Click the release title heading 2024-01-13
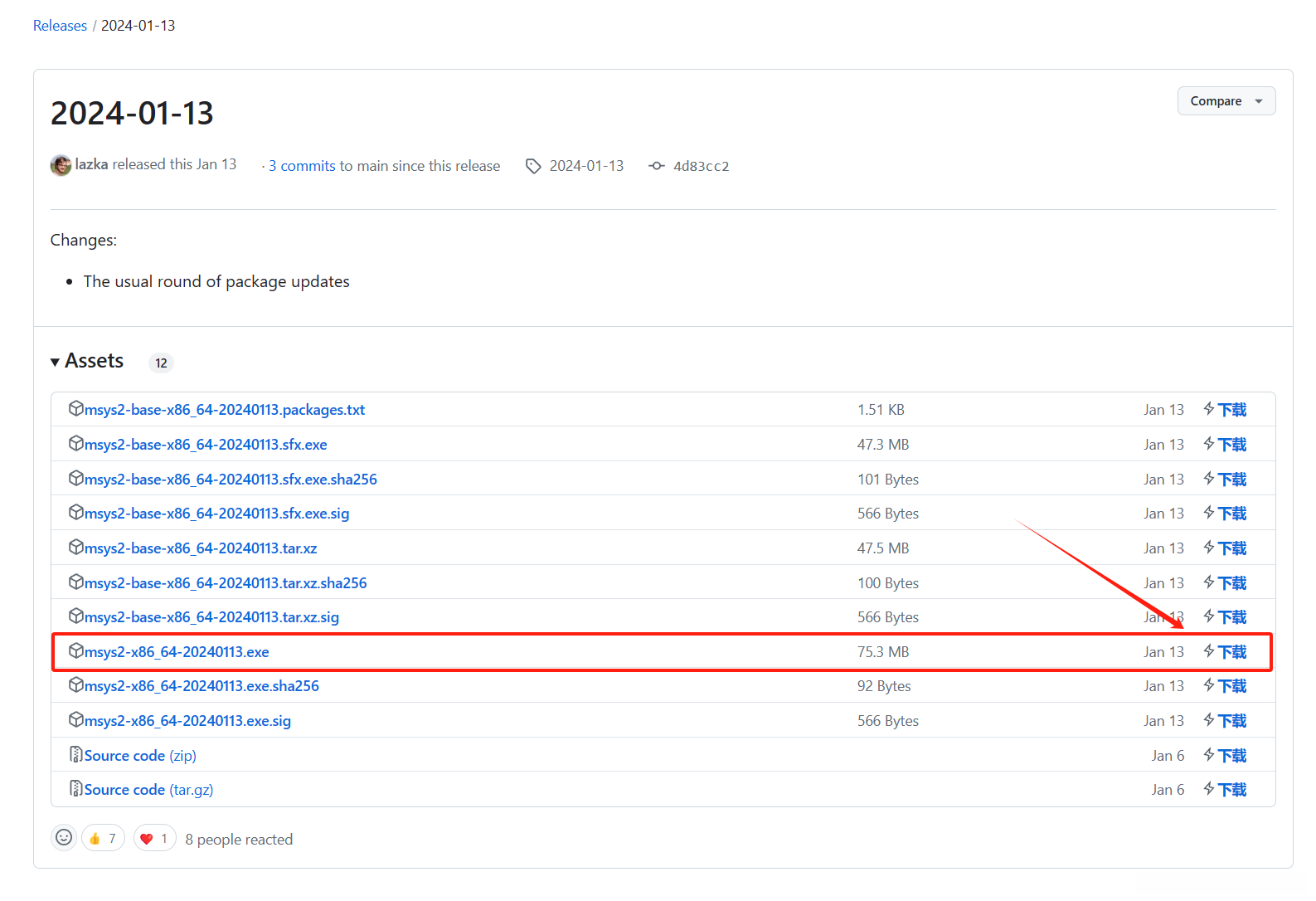The image size is (1316, 901). tap(132, 113)
